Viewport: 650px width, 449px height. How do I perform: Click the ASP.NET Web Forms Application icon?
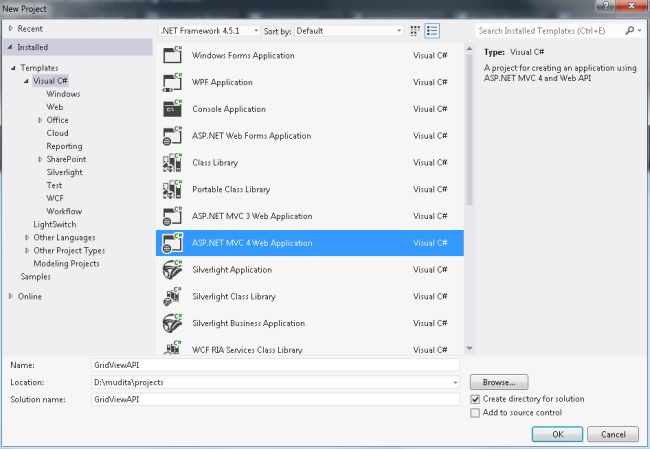click(172, 136)
